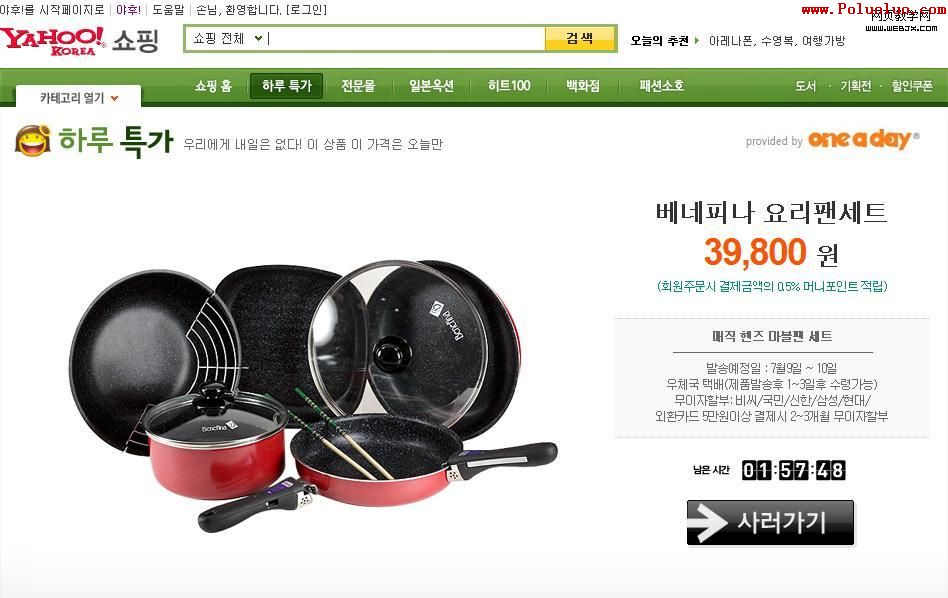The width and height of the screenshot is (948, 598).
Task: Go to the 일본옥션 menu item
Action: pyautogui.click(x=431, y=86)
